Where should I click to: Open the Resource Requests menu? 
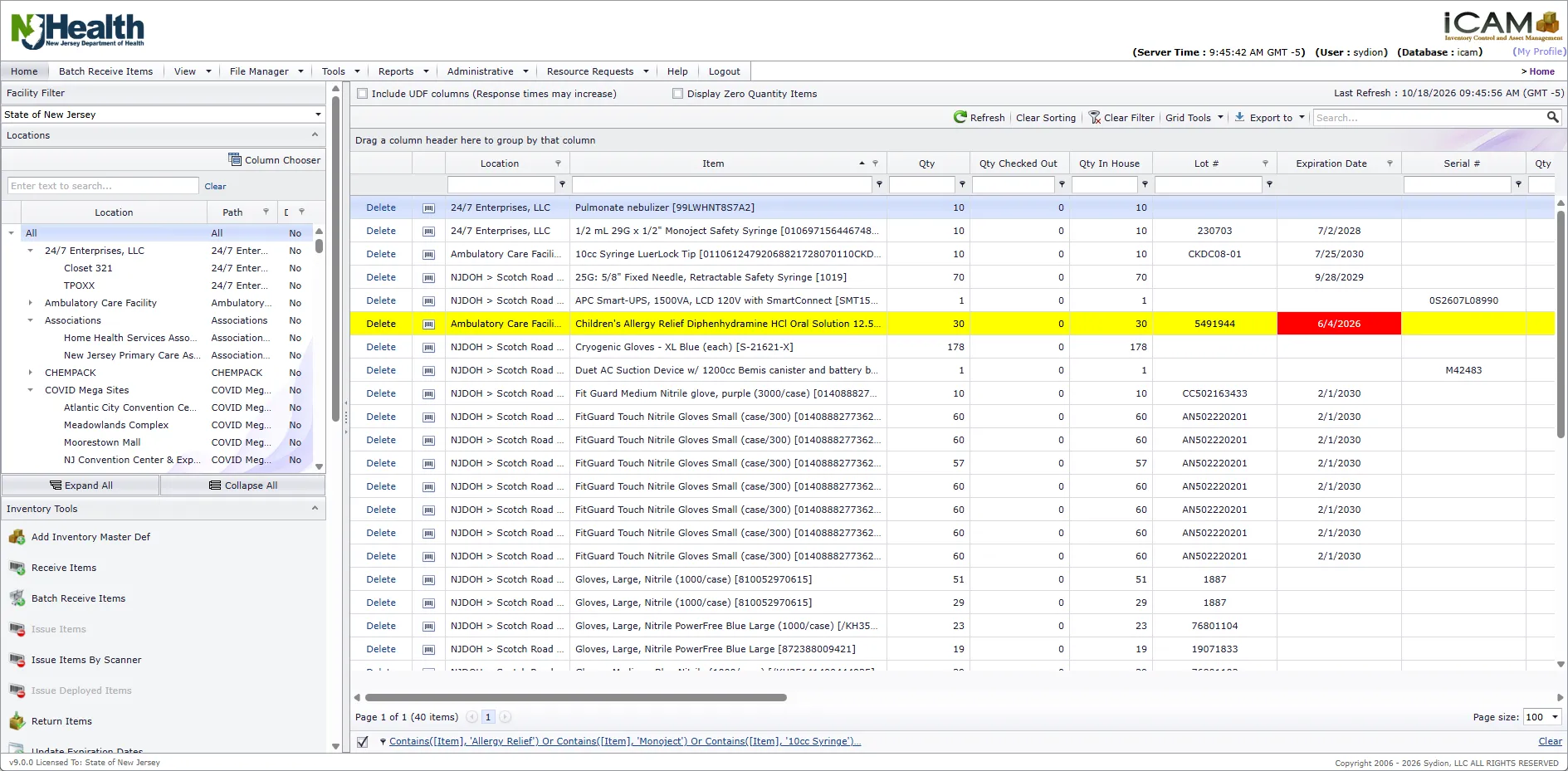click(x=597, y=71)
